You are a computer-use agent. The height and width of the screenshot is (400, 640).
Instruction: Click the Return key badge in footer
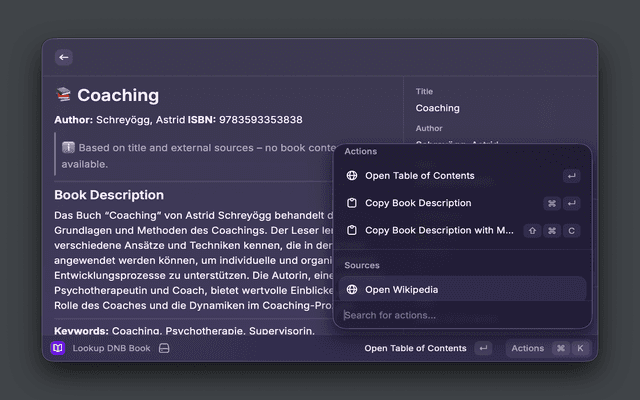coord(483,348)
